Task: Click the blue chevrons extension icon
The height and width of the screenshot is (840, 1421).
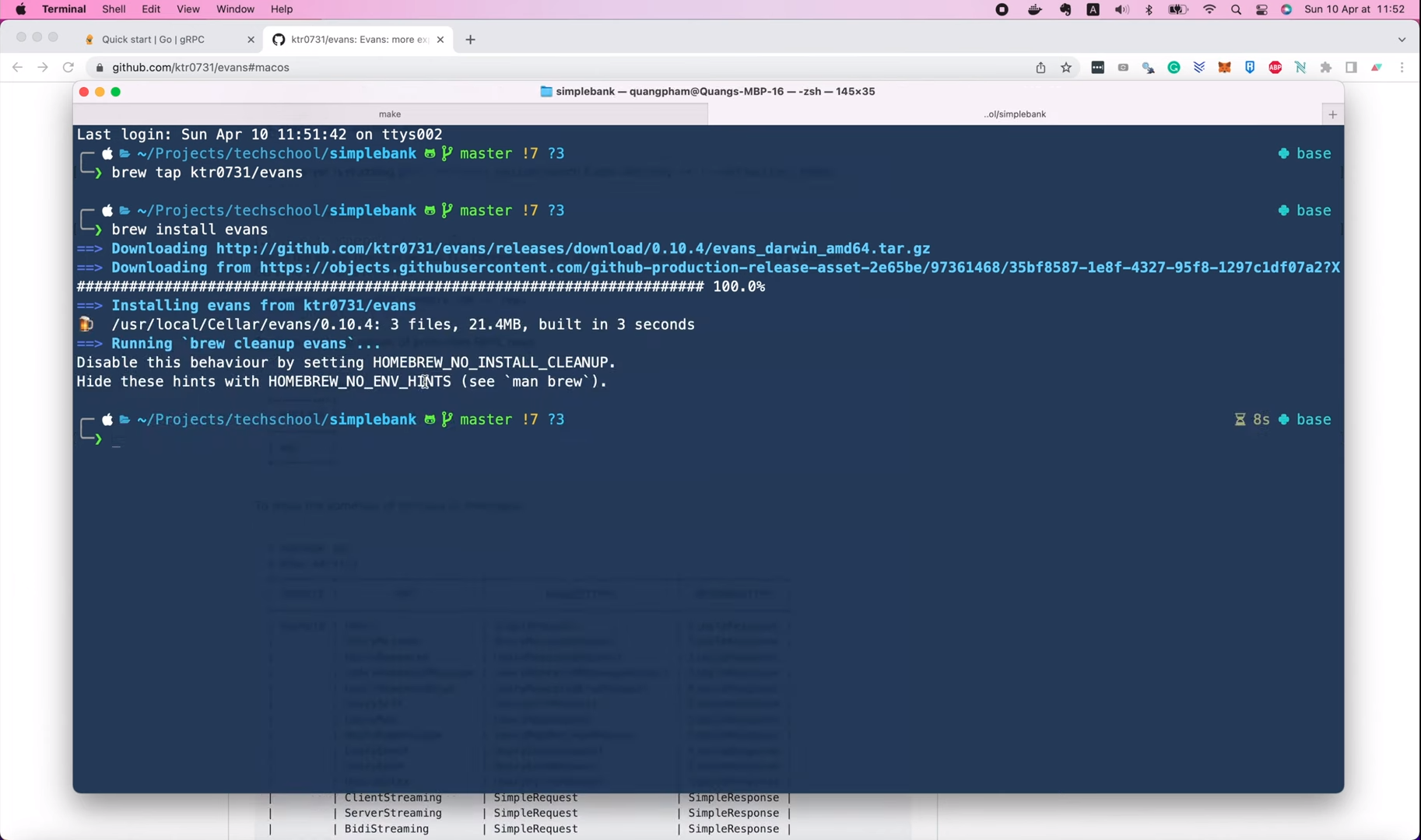Action: (x=1199, y=68)
